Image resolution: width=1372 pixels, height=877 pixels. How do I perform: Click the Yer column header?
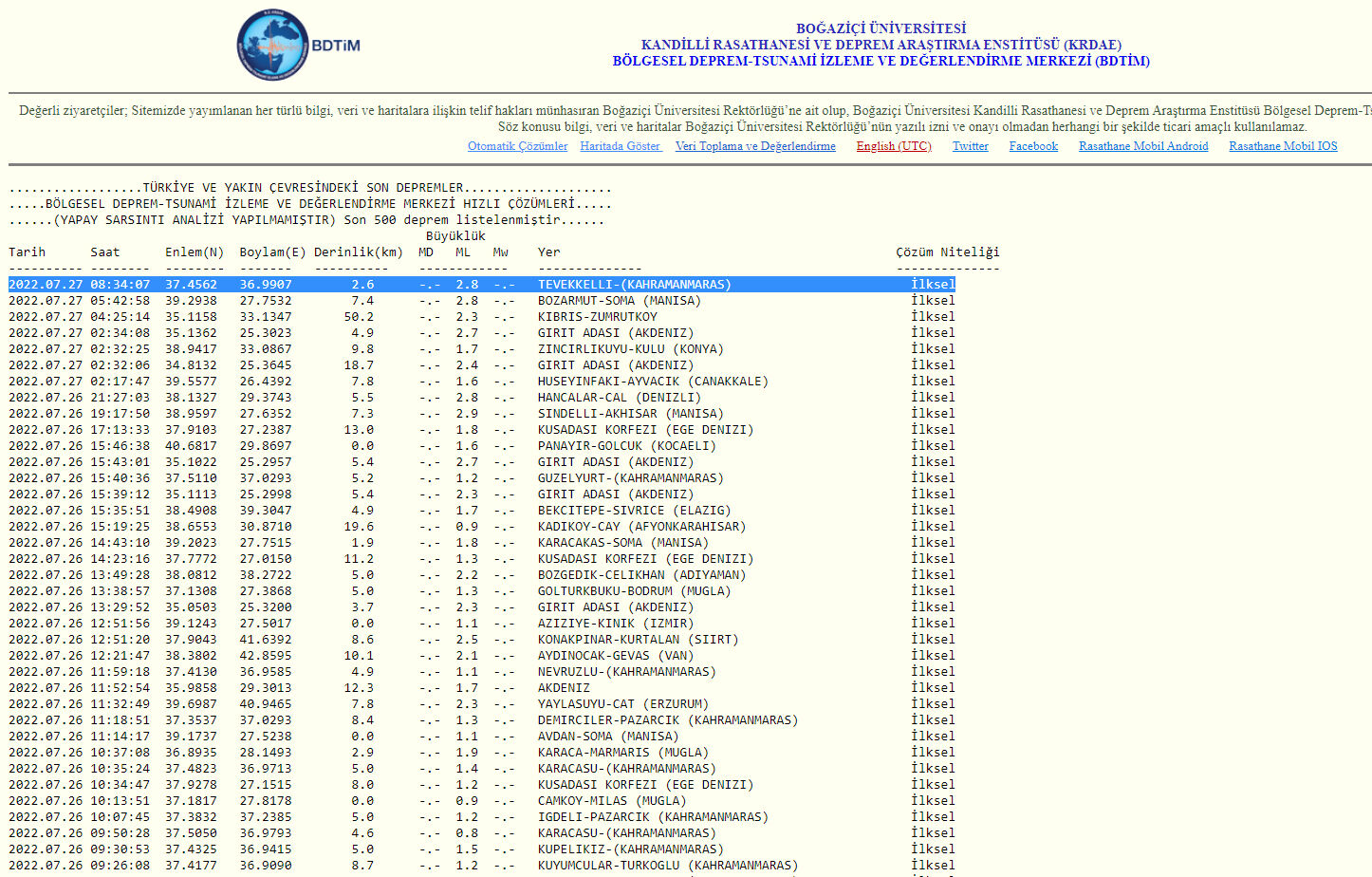click(549, 252)
